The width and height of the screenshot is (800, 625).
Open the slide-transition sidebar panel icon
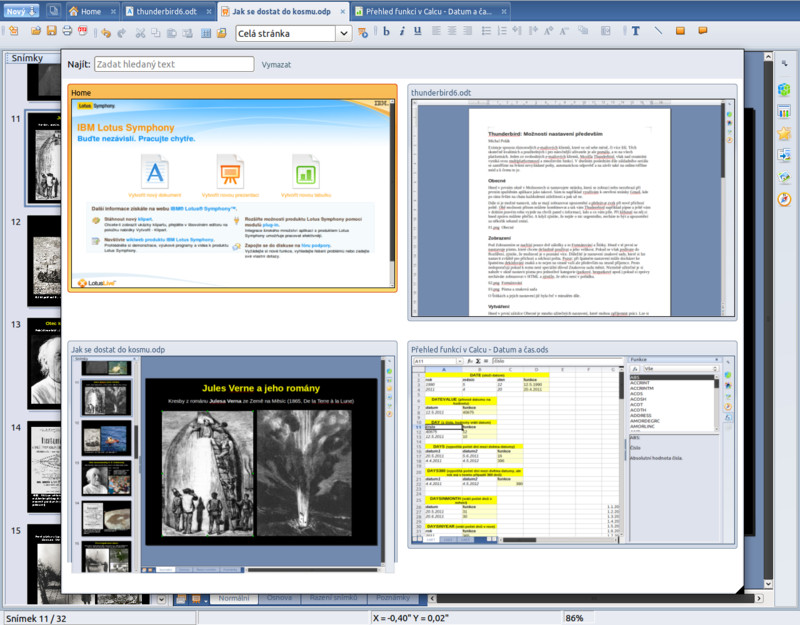784,155
